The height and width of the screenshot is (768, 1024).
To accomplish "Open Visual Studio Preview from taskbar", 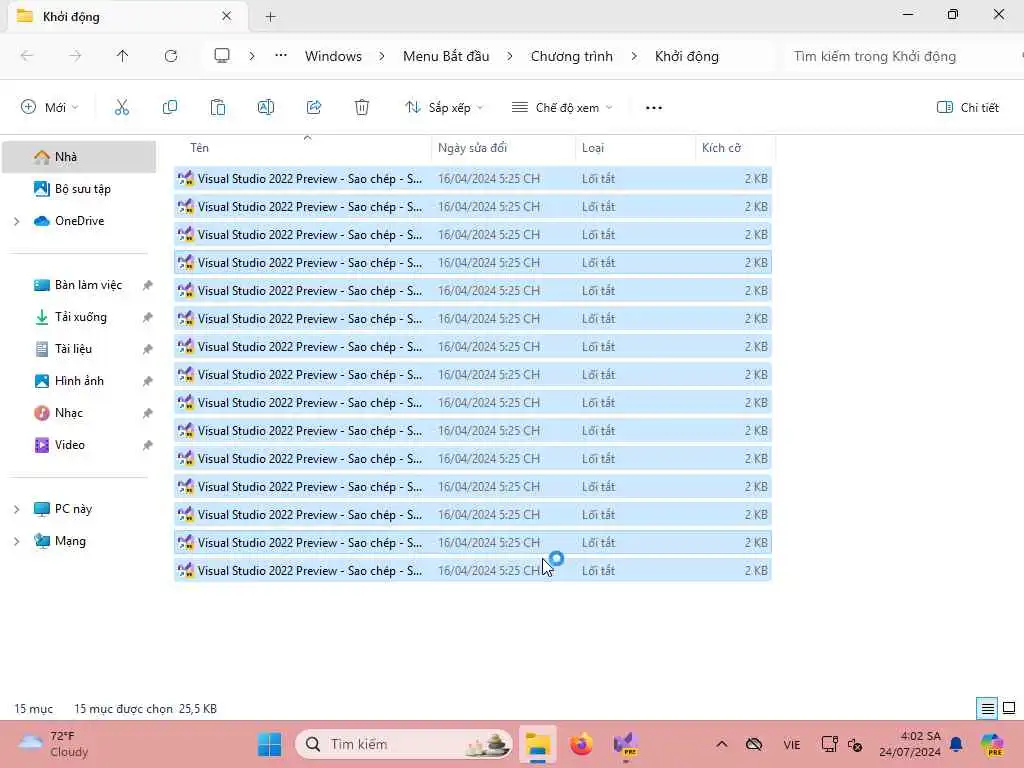I will tap(625, 744).
